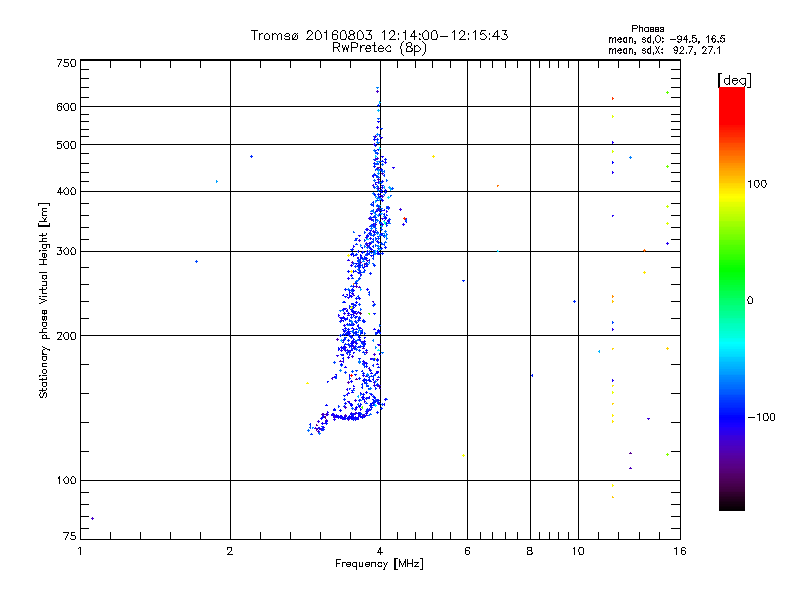Click the y-axis height tick label "100"
This screenshot has width=800, height=600.
tap(66, 480)
